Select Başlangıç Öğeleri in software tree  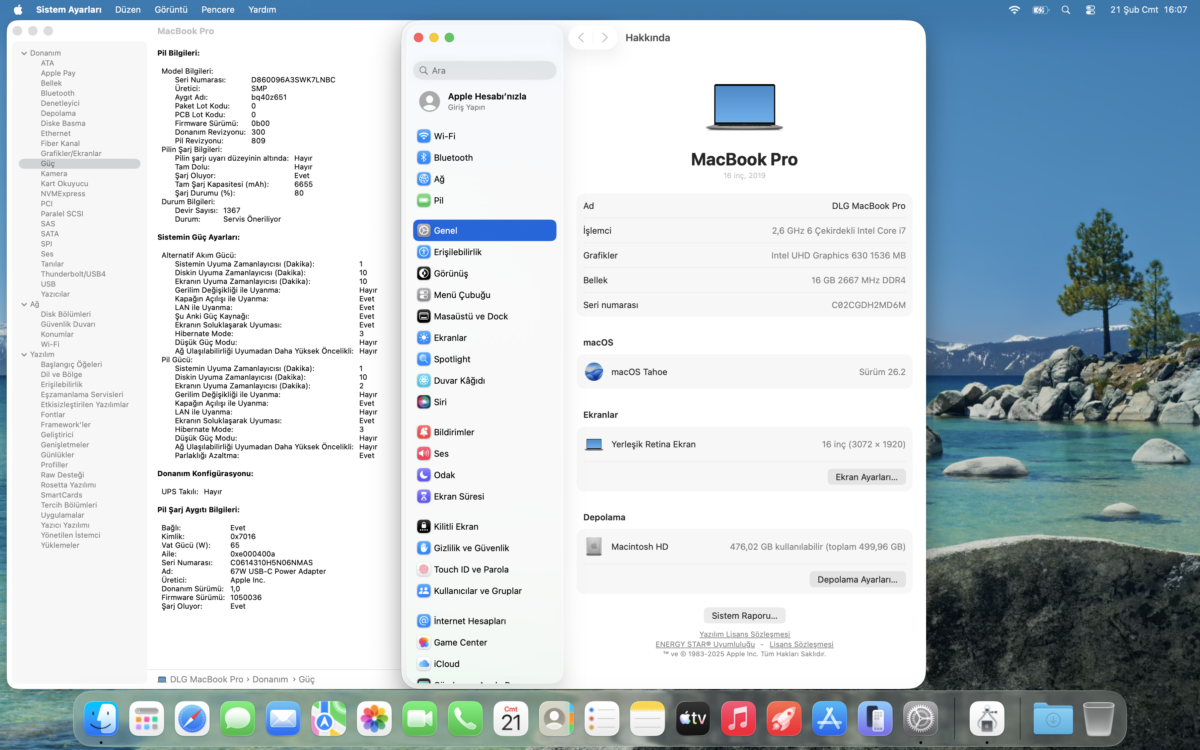pos(71,364)
